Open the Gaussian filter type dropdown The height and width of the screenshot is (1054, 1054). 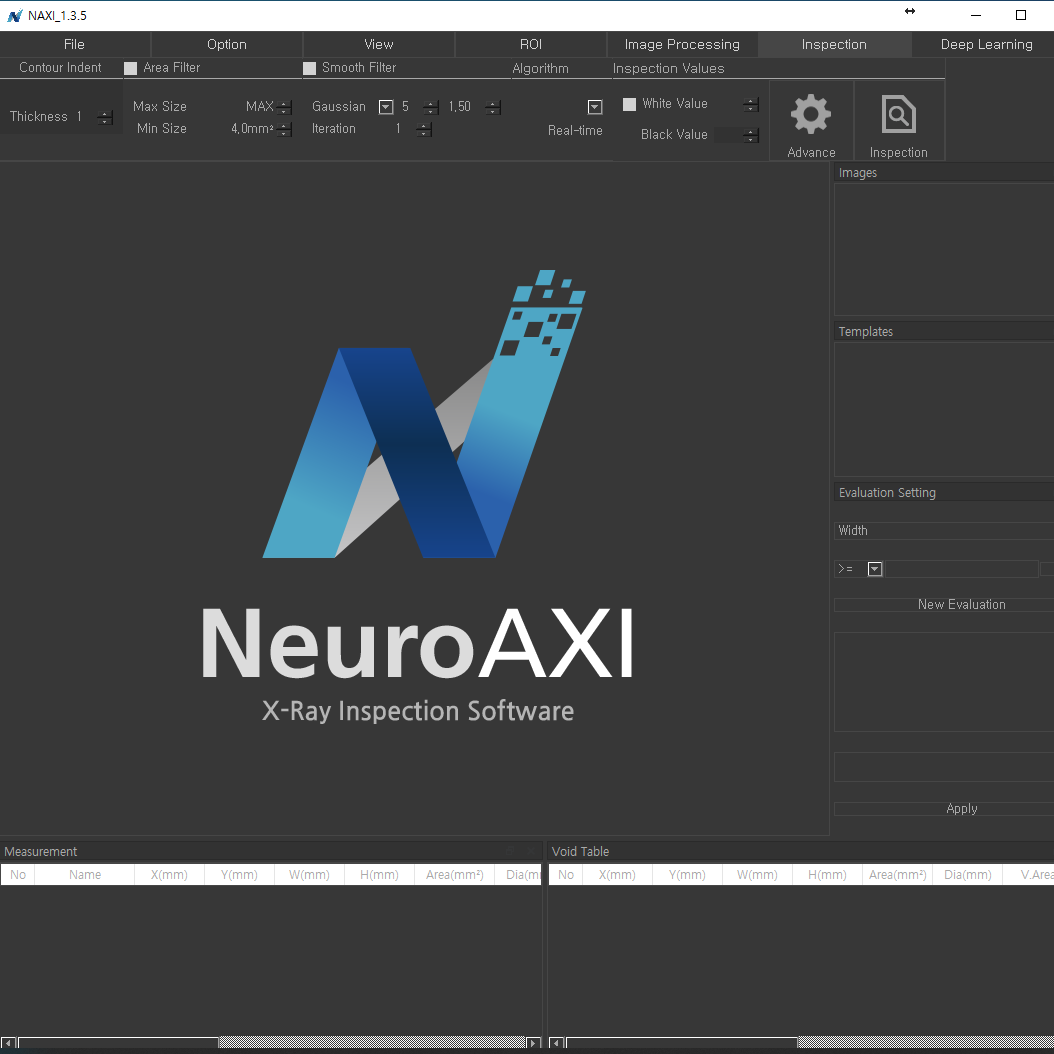(x=386, y=107)
